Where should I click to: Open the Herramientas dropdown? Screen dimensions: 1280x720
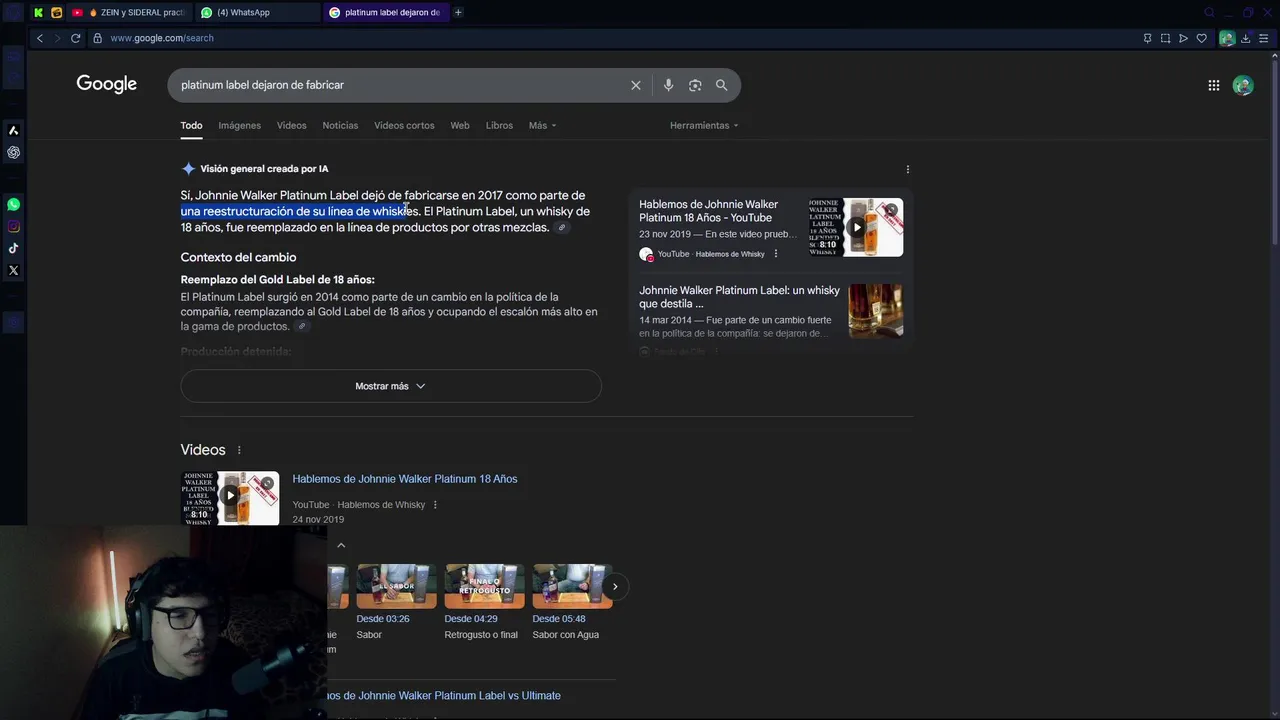click(x=704, y=125)
